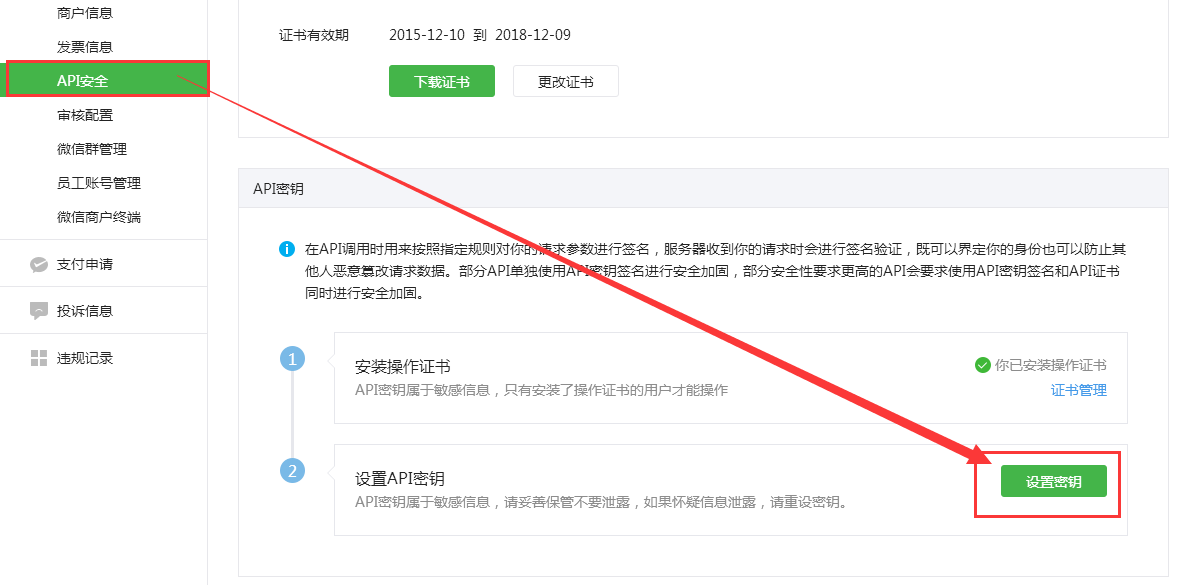
Task: Go to 审核配置 in the sidebar
Action: coord(85,115)
